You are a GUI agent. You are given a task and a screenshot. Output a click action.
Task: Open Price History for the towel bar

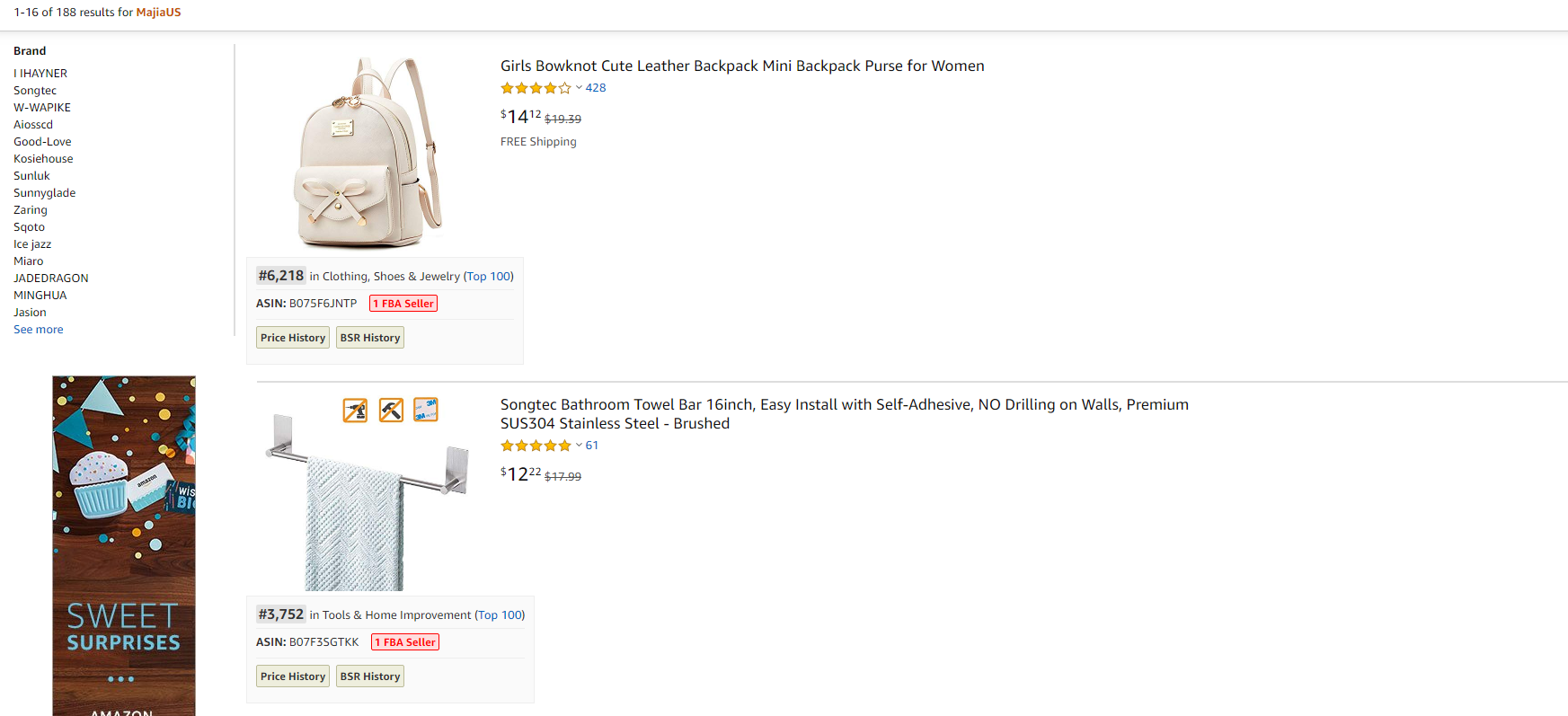coord(293,676)
